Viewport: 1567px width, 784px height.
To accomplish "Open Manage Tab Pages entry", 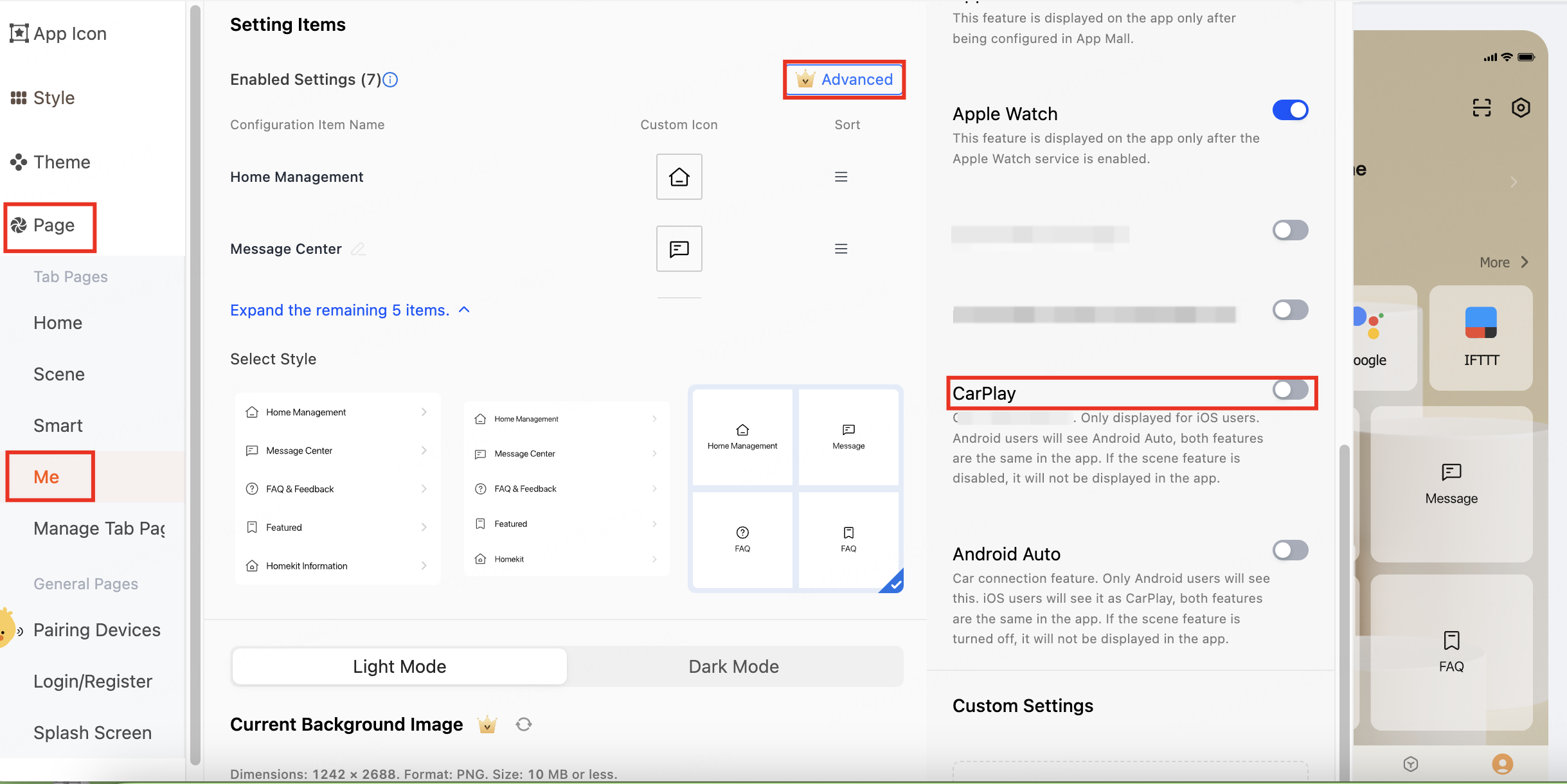I will 100,528.
